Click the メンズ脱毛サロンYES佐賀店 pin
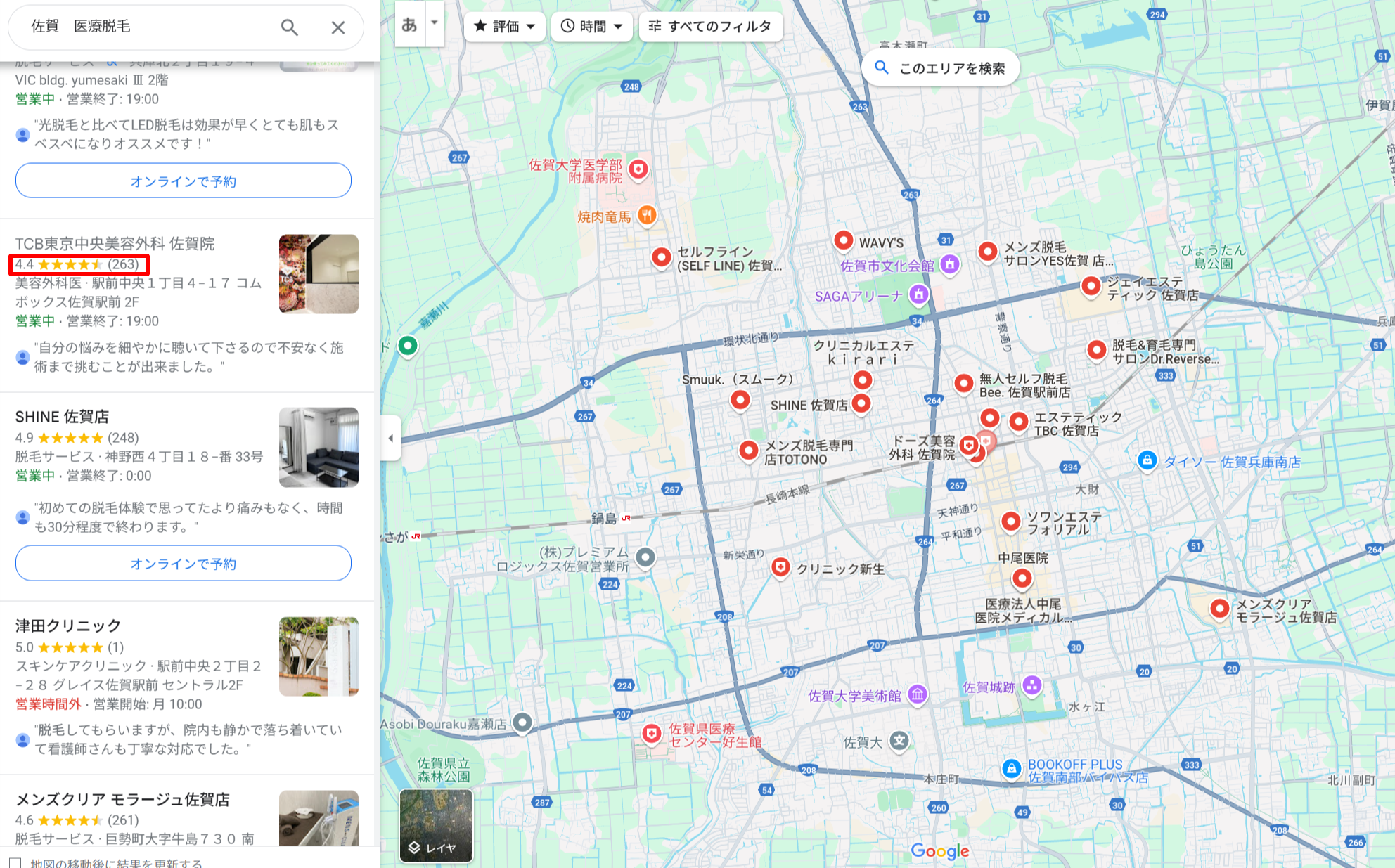This screenshot has width=1395, height=868. coord(988,252)
